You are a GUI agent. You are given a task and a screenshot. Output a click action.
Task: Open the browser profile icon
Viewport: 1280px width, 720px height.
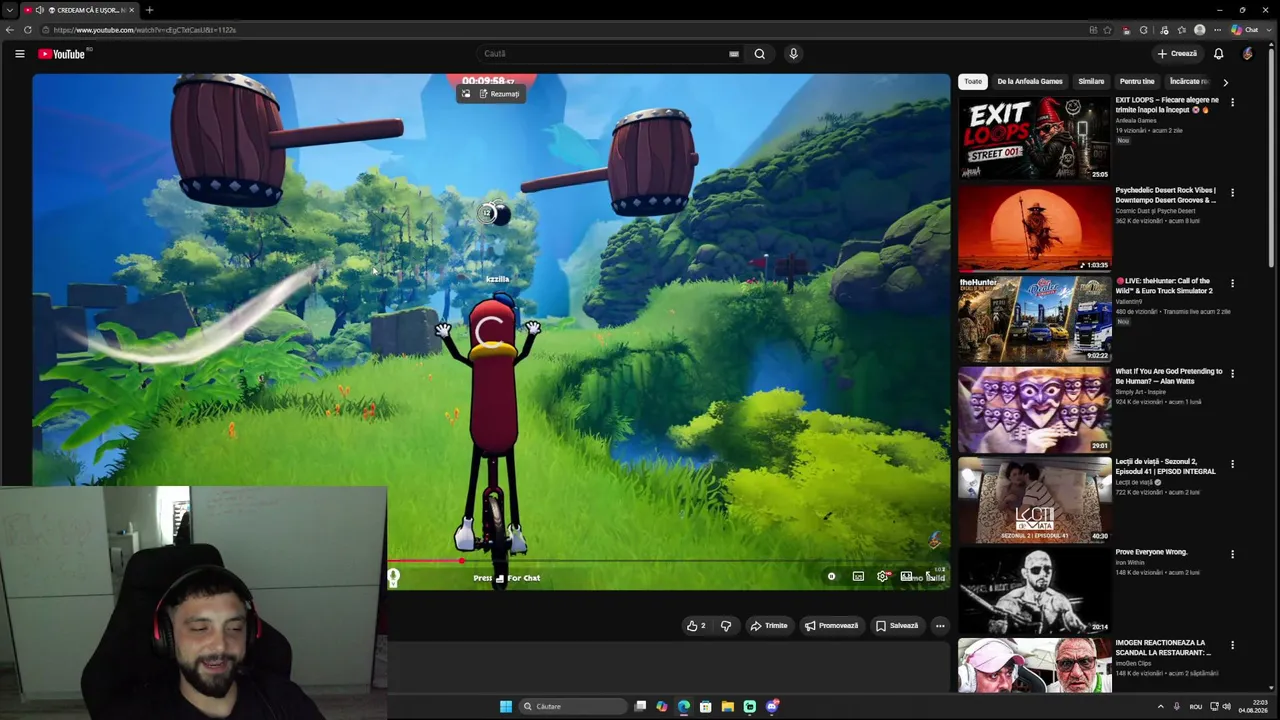(1199, 30)
